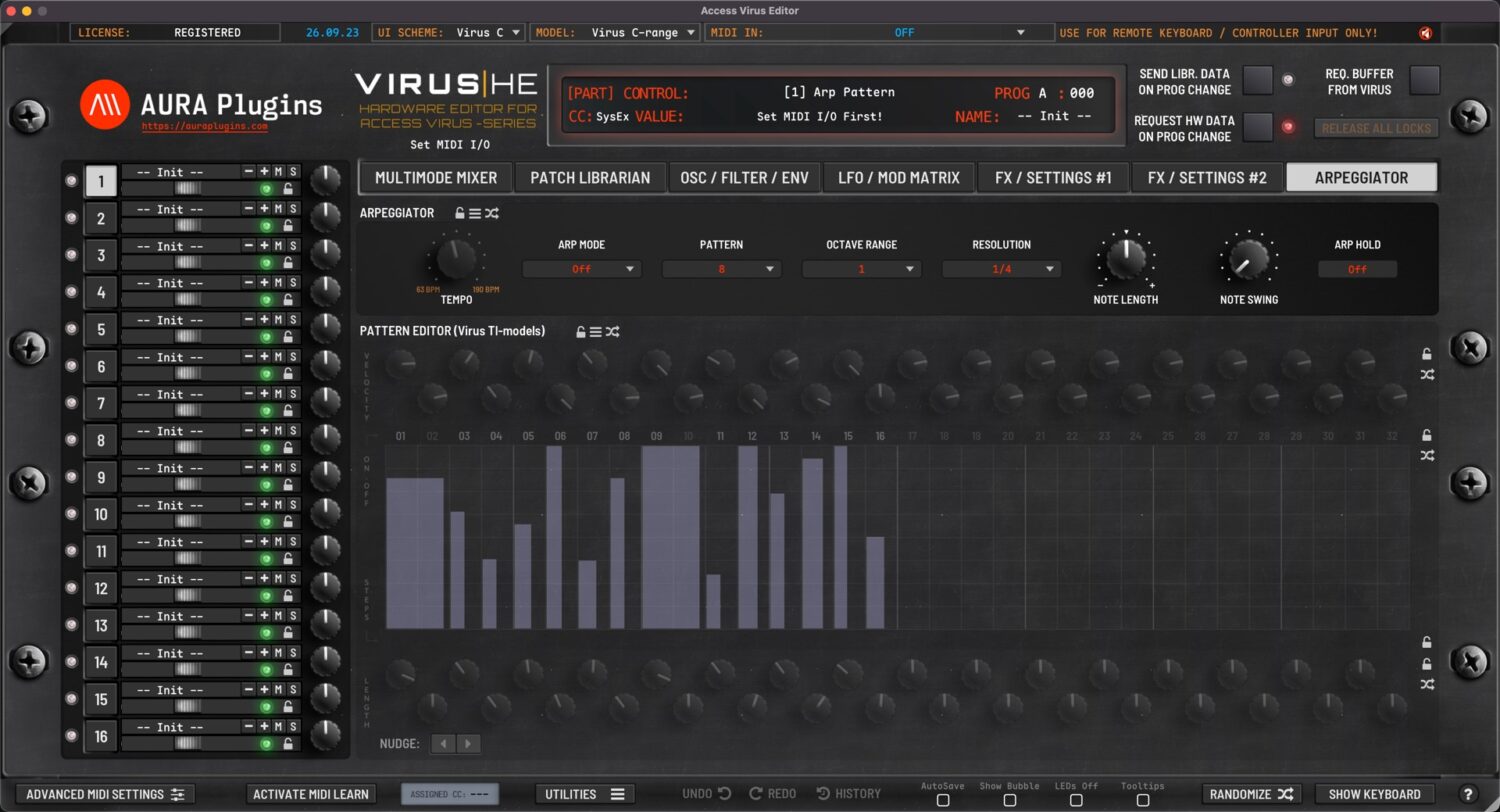Click the NOTE LENGTH knob
1500x812 pixels.
pos(1126,258)
